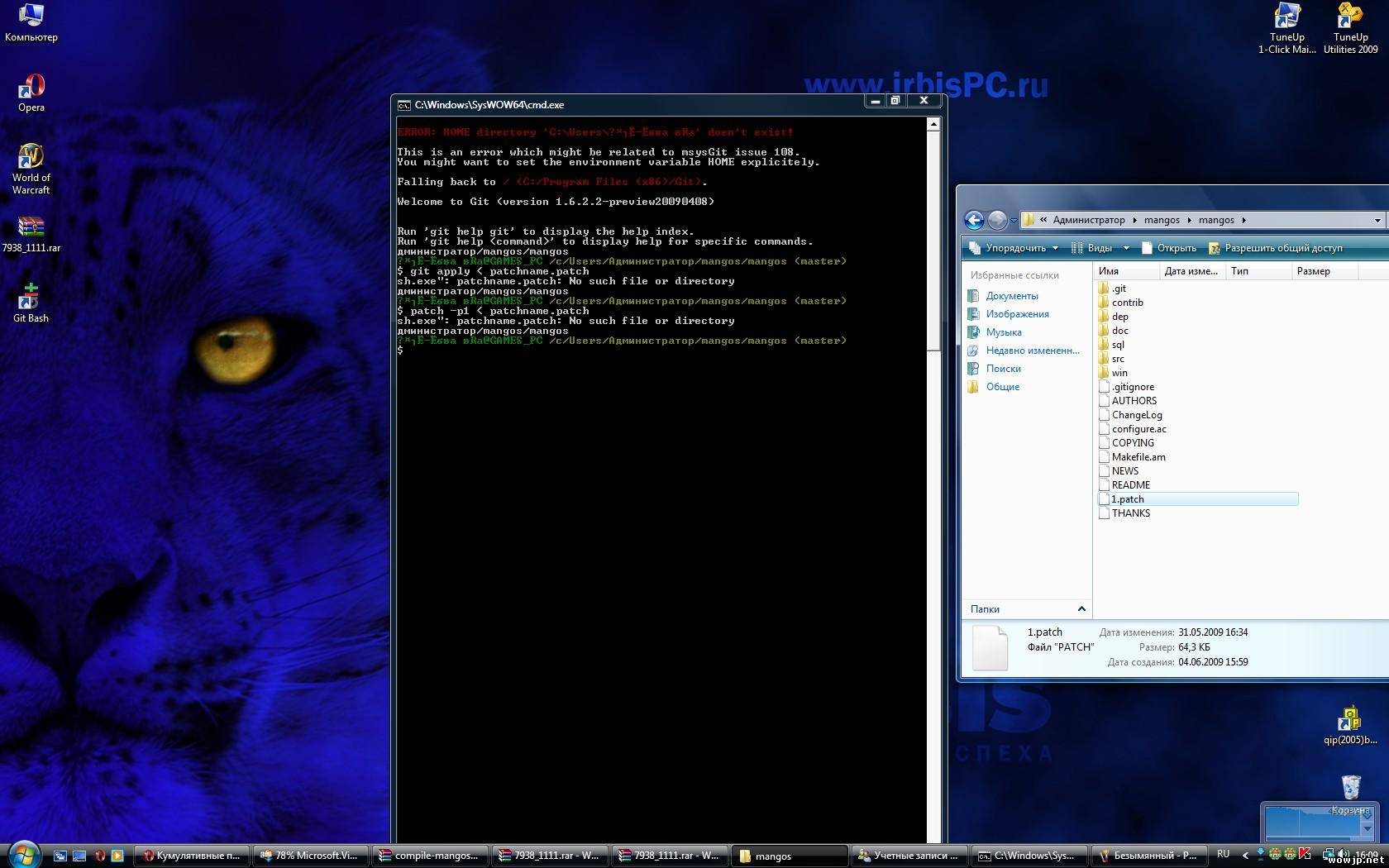Click the first mangos breadcrumb segment
Viewport: 1389px width, 868px height.
tap(1162, 220)
